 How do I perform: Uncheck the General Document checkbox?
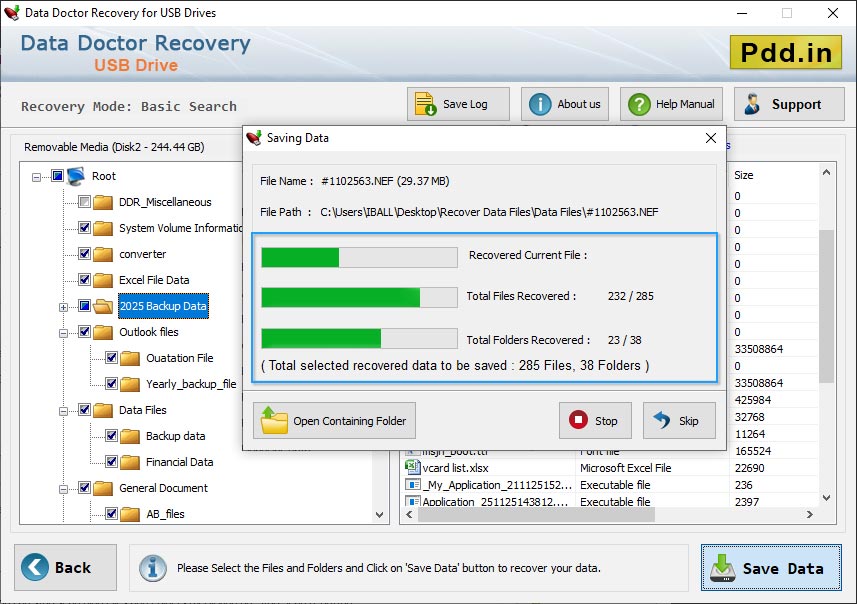(84, 488)
